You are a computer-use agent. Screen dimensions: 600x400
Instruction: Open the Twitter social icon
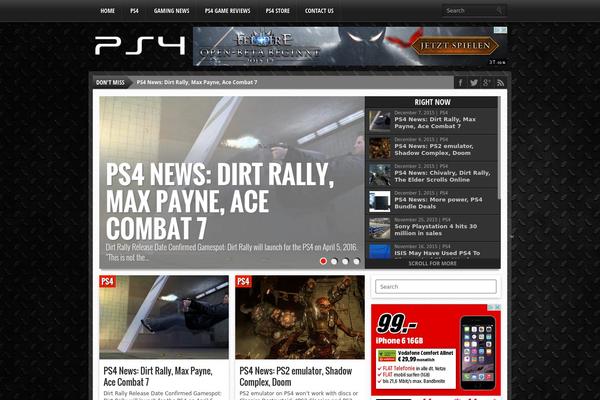474,83
